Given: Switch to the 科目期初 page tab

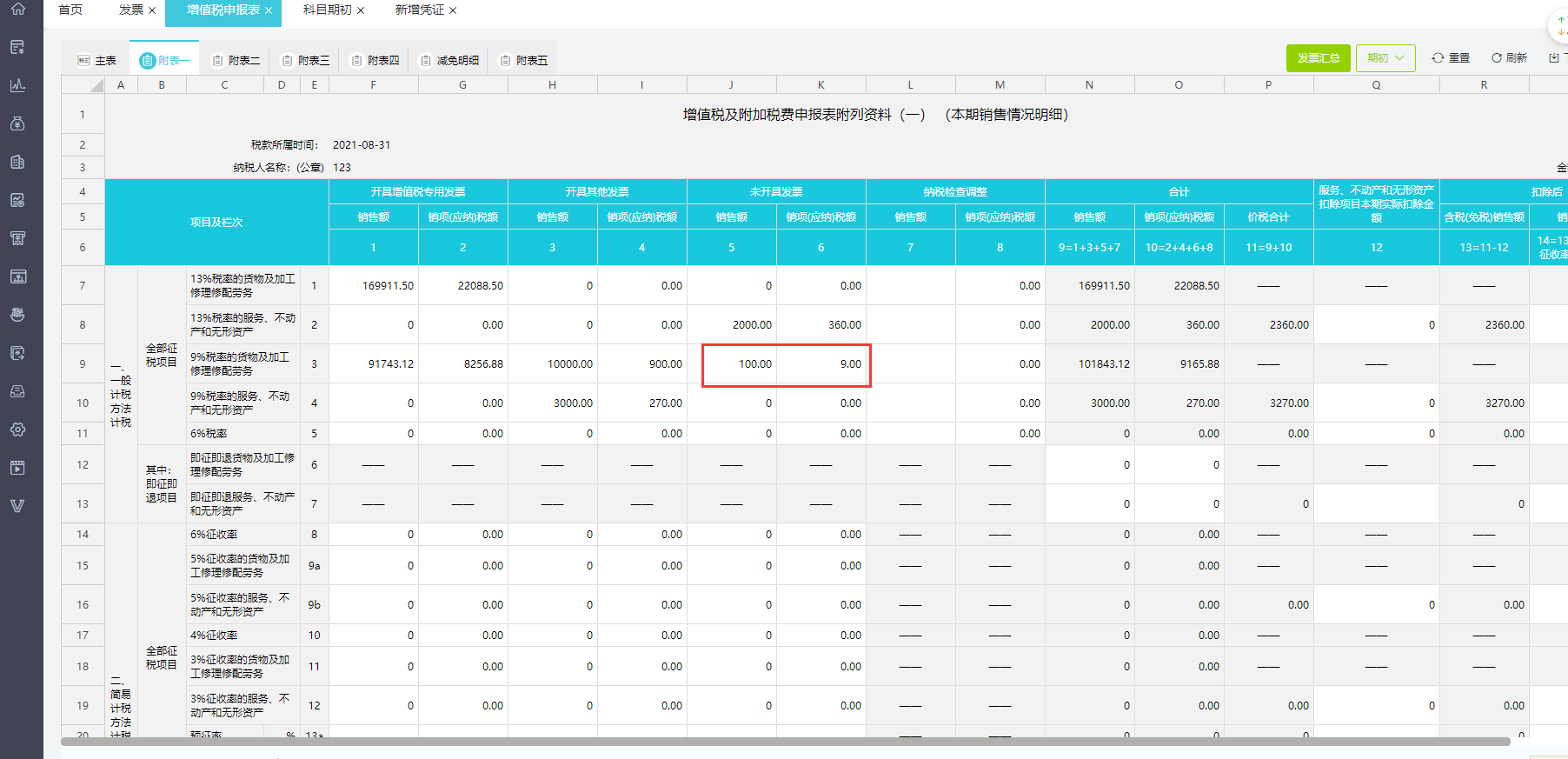Looking at the screenshot, I should pos(327,10).
